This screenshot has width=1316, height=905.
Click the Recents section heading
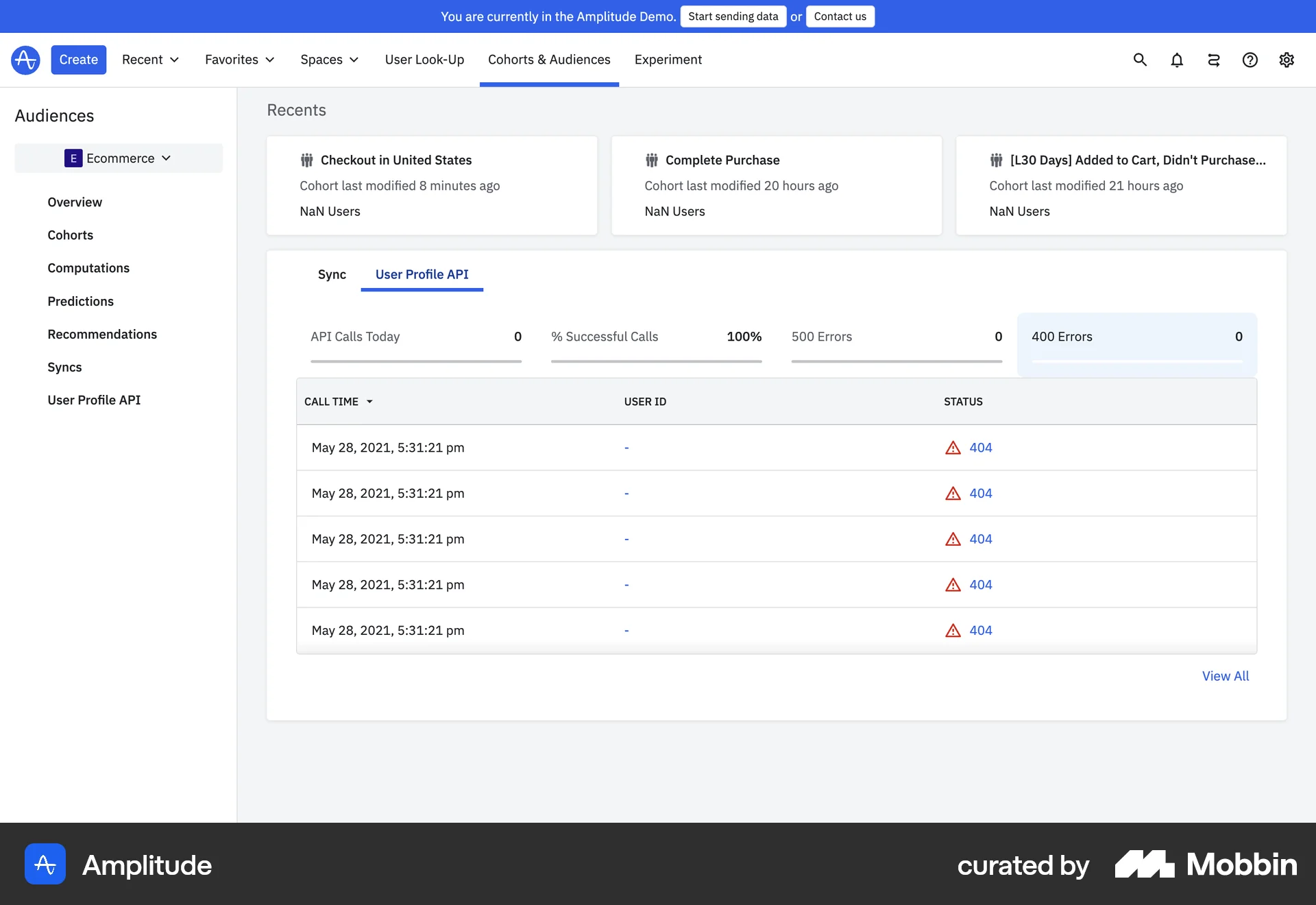point(296,110)
